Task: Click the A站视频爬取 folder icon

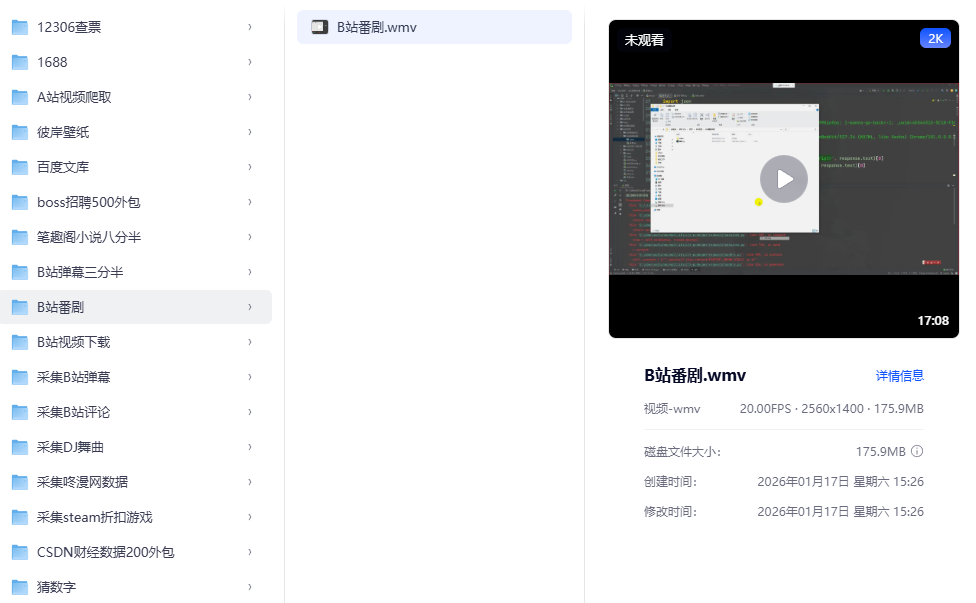Action: 20,97
